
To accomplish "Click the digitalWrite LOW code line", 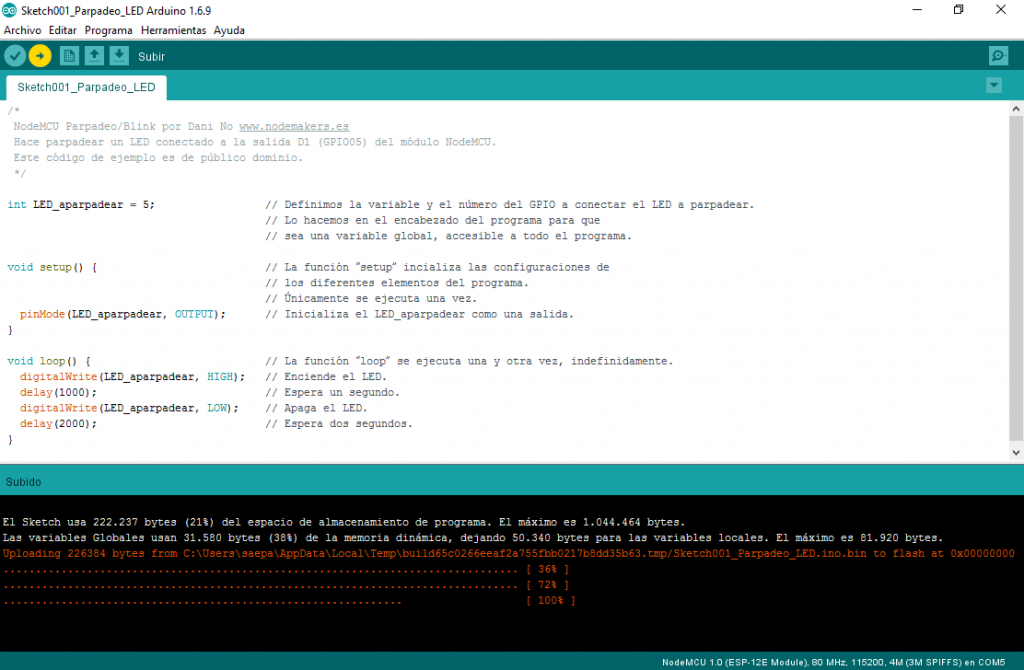I will click(x=129, y=408).
